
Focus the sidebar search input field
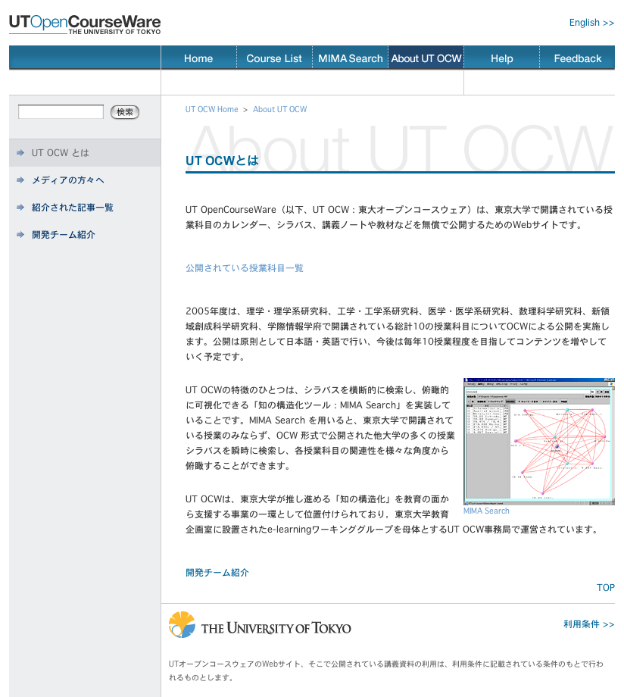click(61, 112)
